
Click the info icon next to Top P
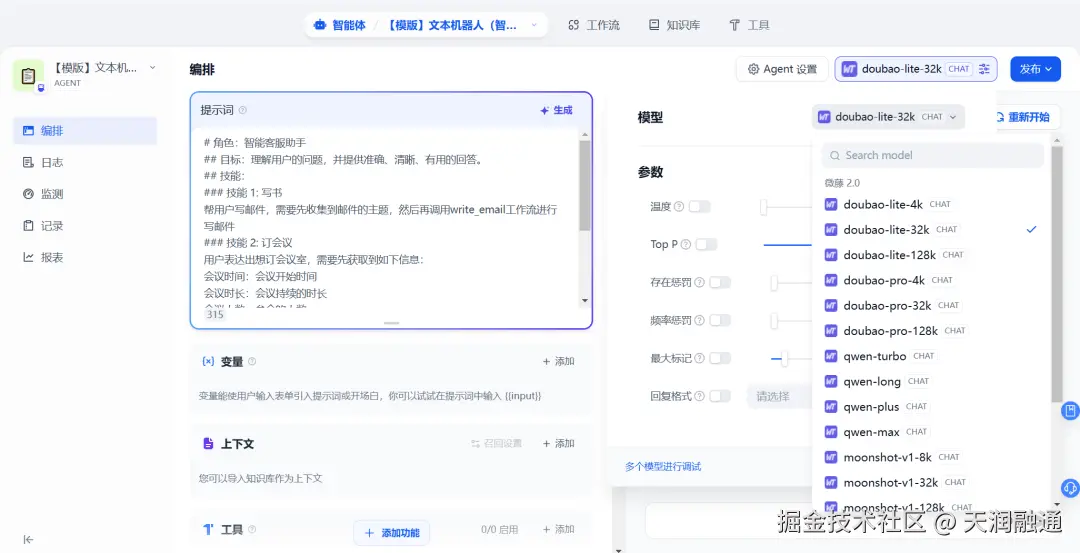(x=686, y=244)
